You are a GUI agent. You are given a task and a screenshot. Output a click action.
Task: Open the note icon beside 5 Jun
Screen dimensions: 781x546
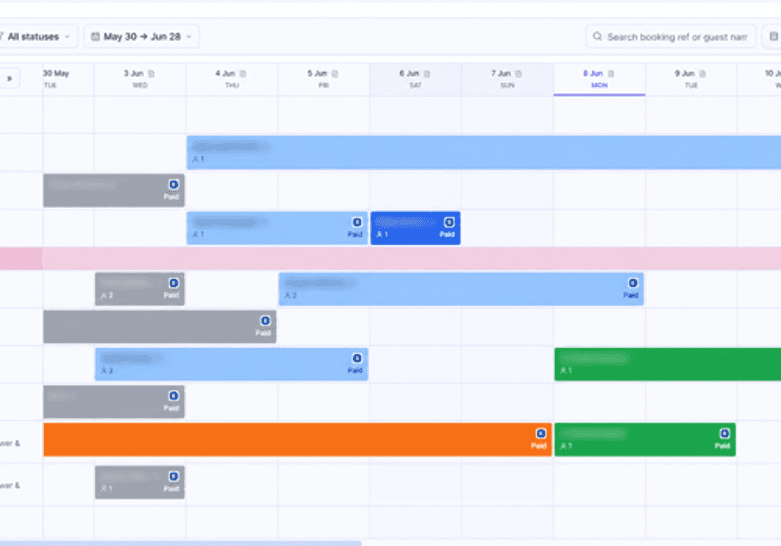(x=335, y=73)
